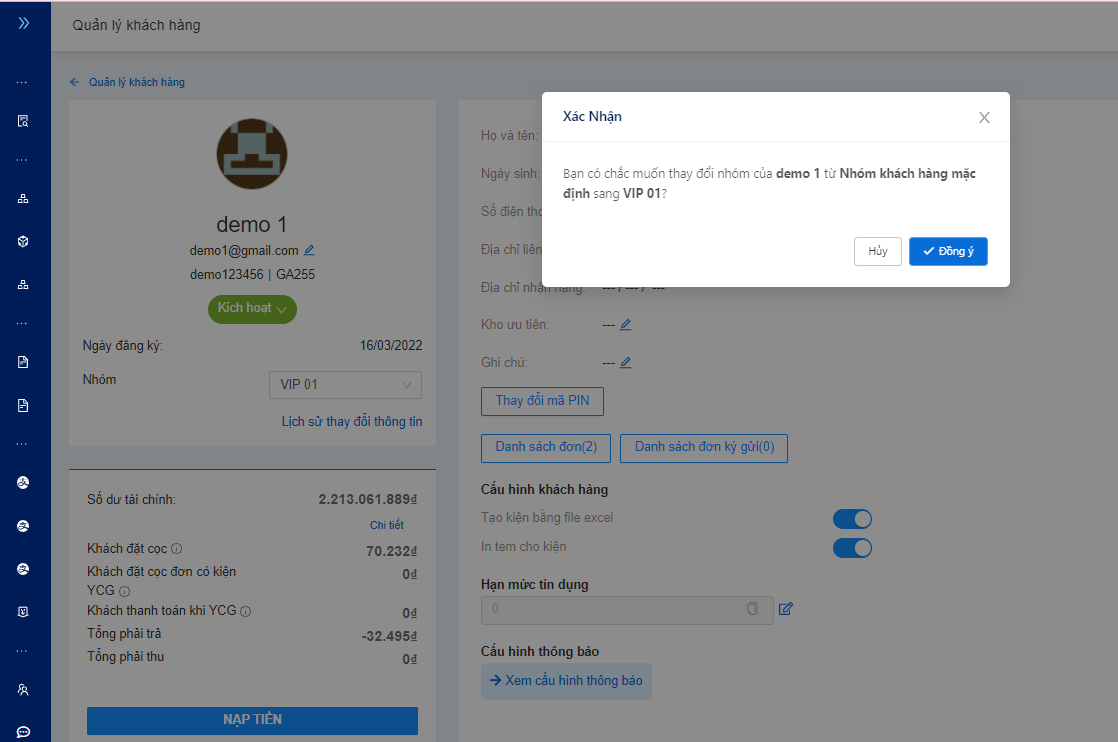Close the Xác Nhận dialog with X
This screenshot has width=1118, height=742.
pyautogui.click(x=984, y=117)
